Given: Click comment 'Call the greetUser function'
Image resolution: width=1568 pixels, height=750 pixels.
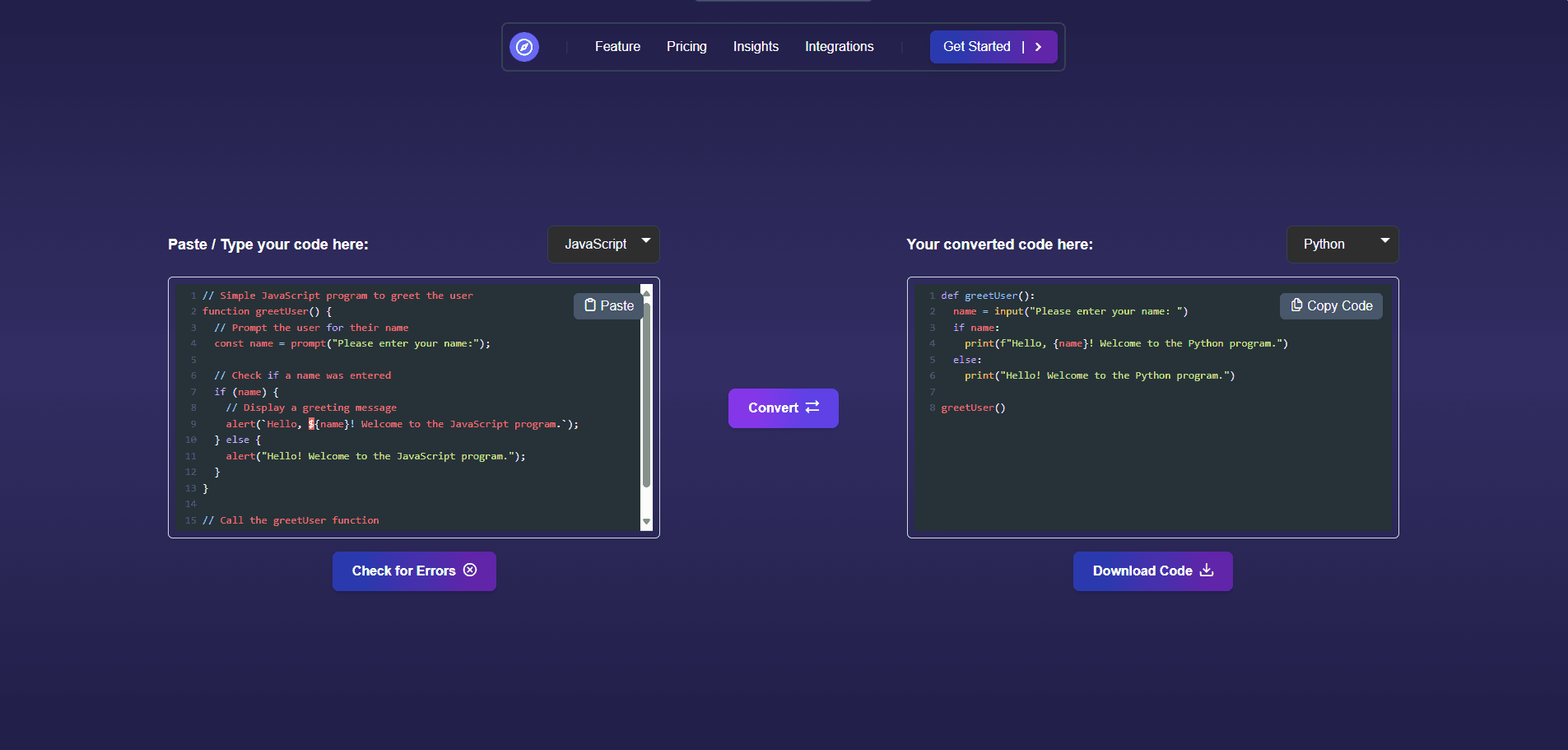Looking at the screenshot, I should (291, 520).
